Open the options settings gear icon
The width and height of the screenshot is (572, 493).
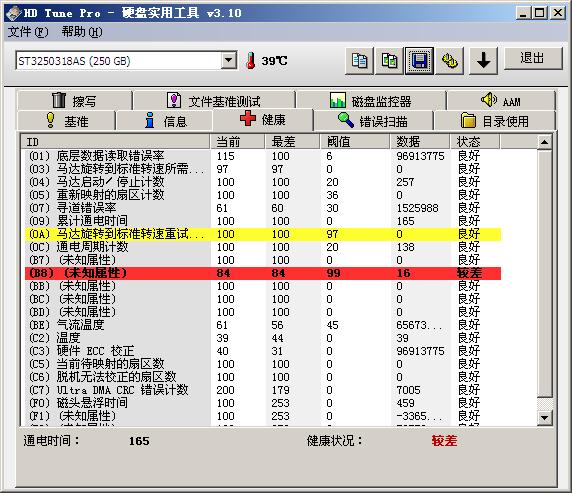(x=449, y=61)
